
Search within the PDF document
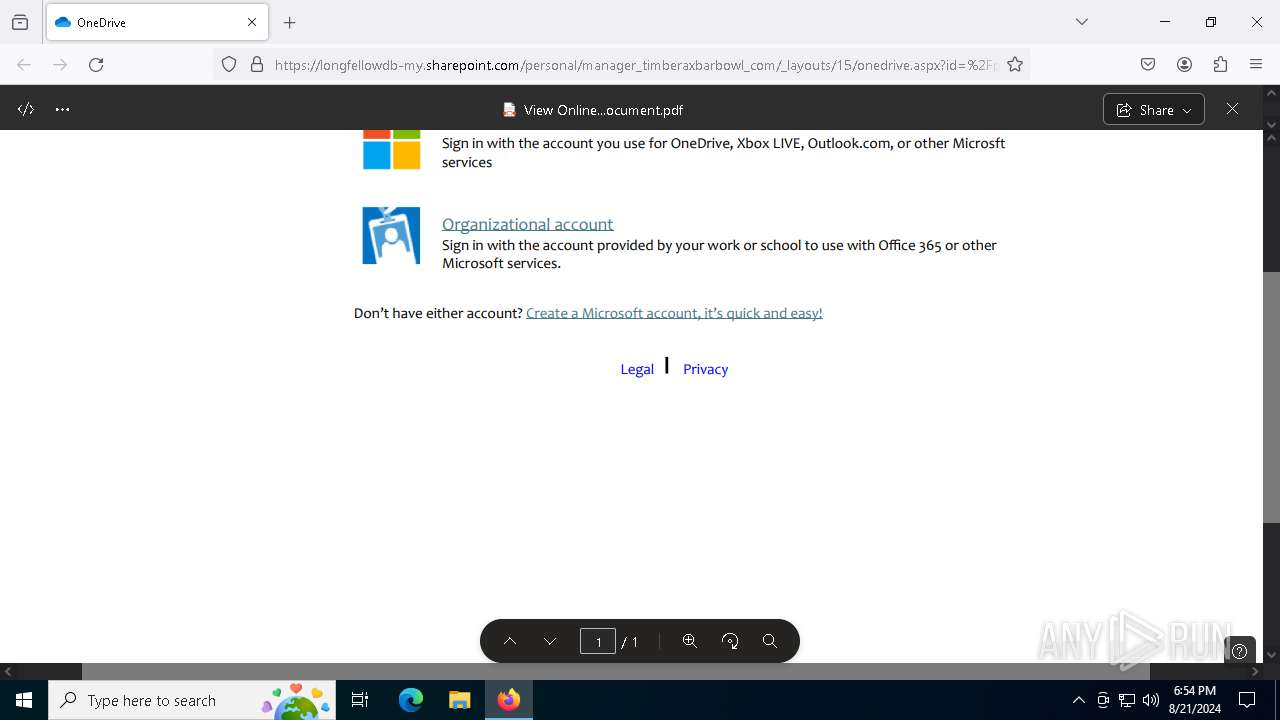coord(770,641)
